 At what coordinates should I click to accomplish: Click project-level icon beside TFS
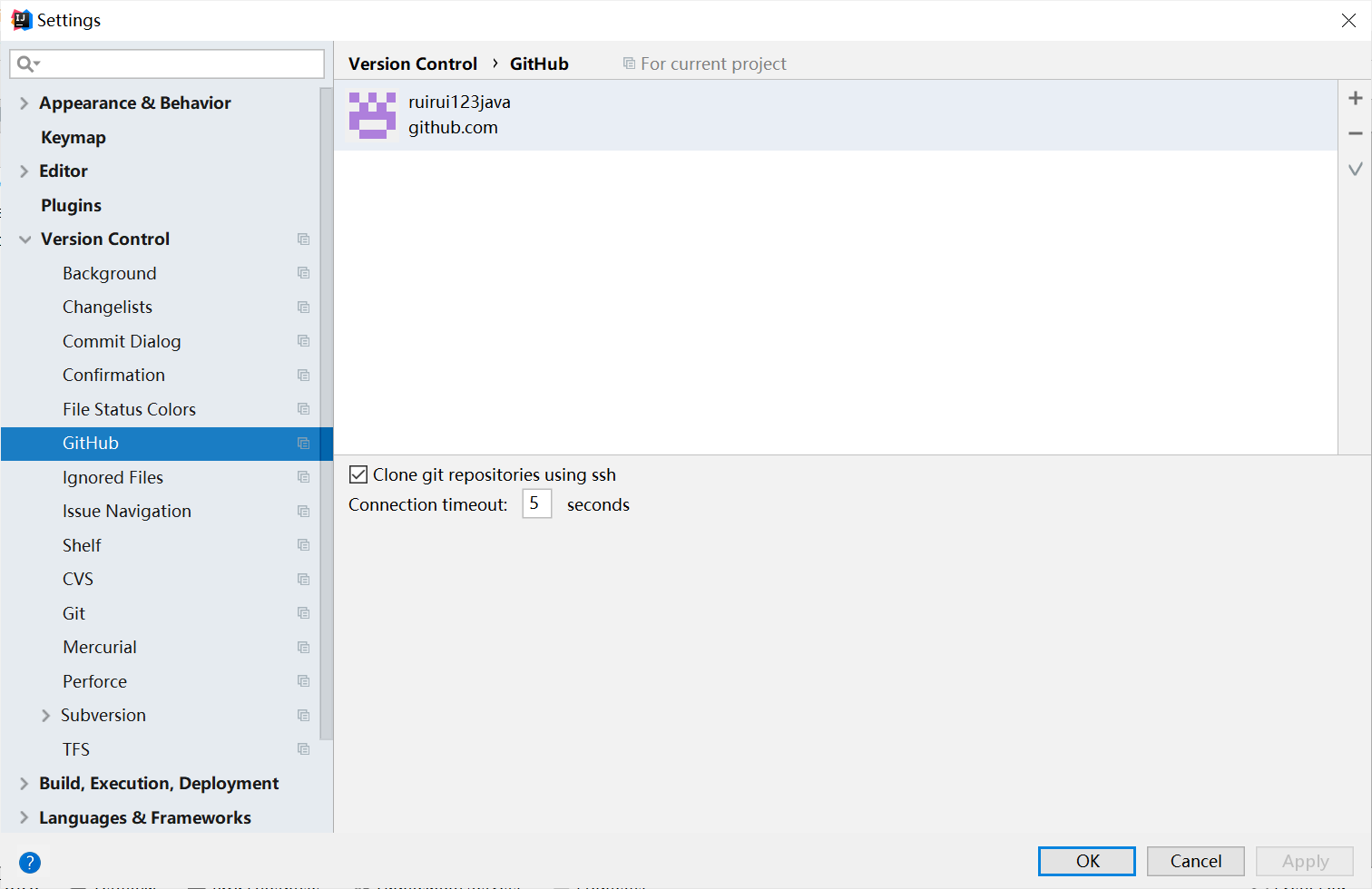click(304, 749)
